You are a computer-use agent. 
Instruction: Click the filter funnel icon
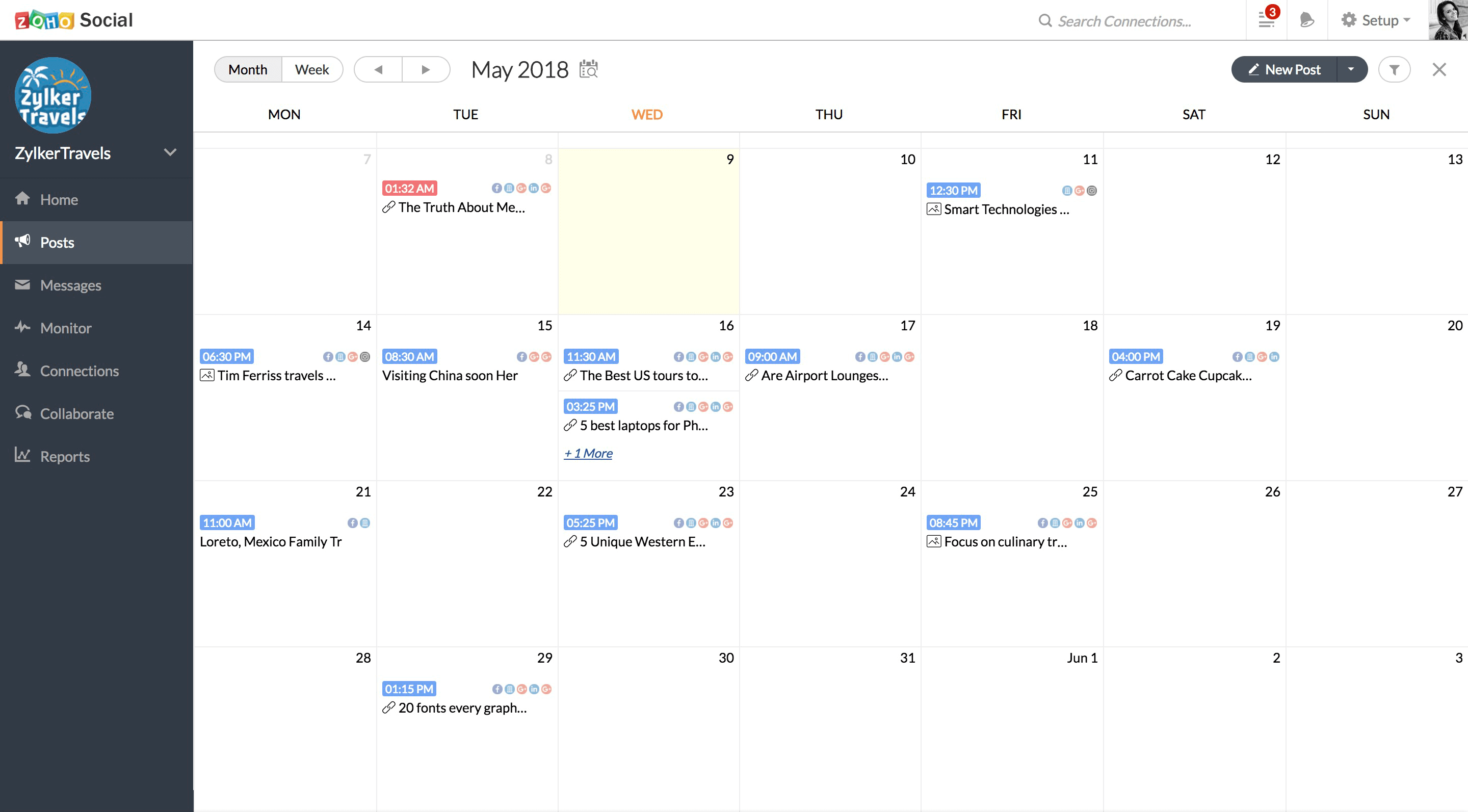pyautogui.click(x=1394, y=69)
